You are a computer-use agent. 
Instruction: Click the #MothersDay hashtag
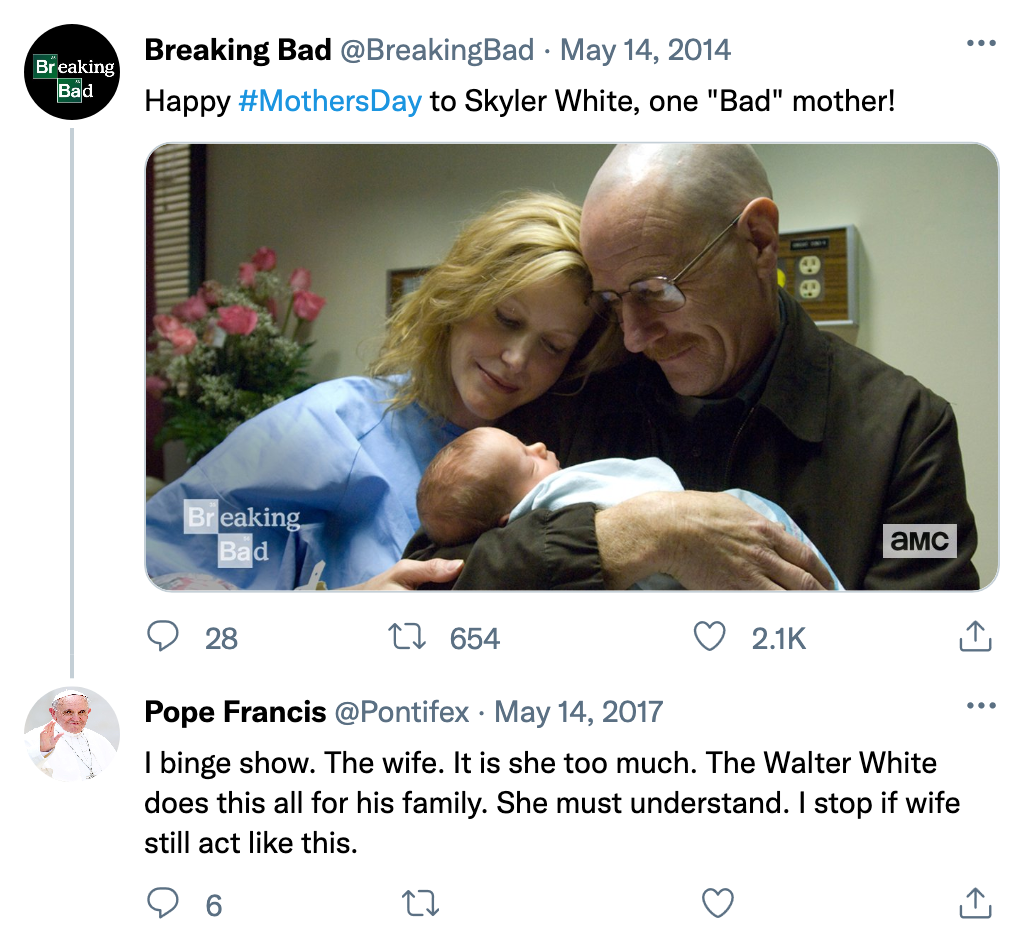point(330,101)
